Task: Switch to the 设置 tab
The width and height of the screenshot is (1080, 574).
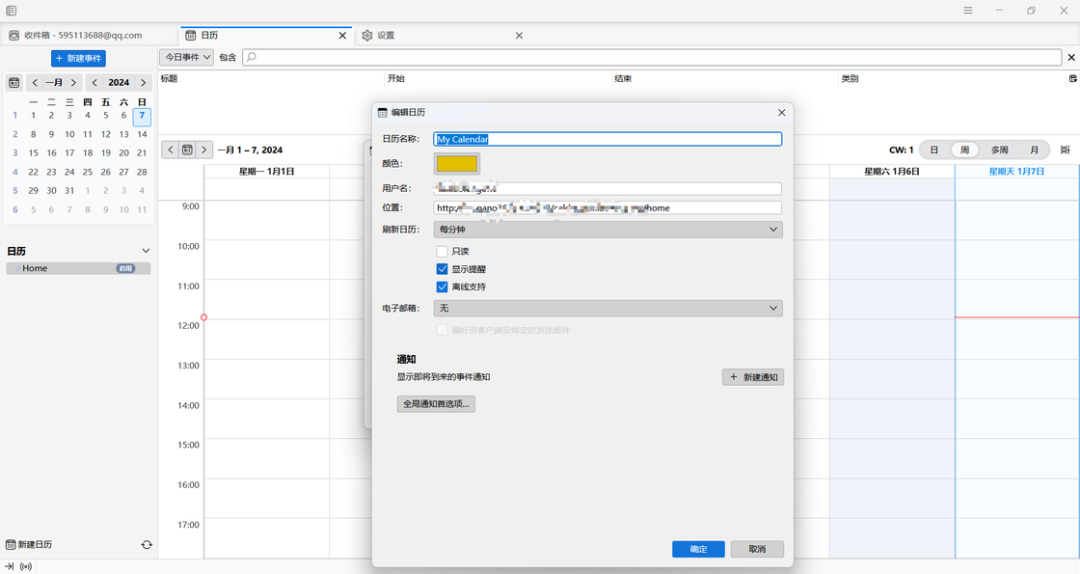Action: [441, 35]
